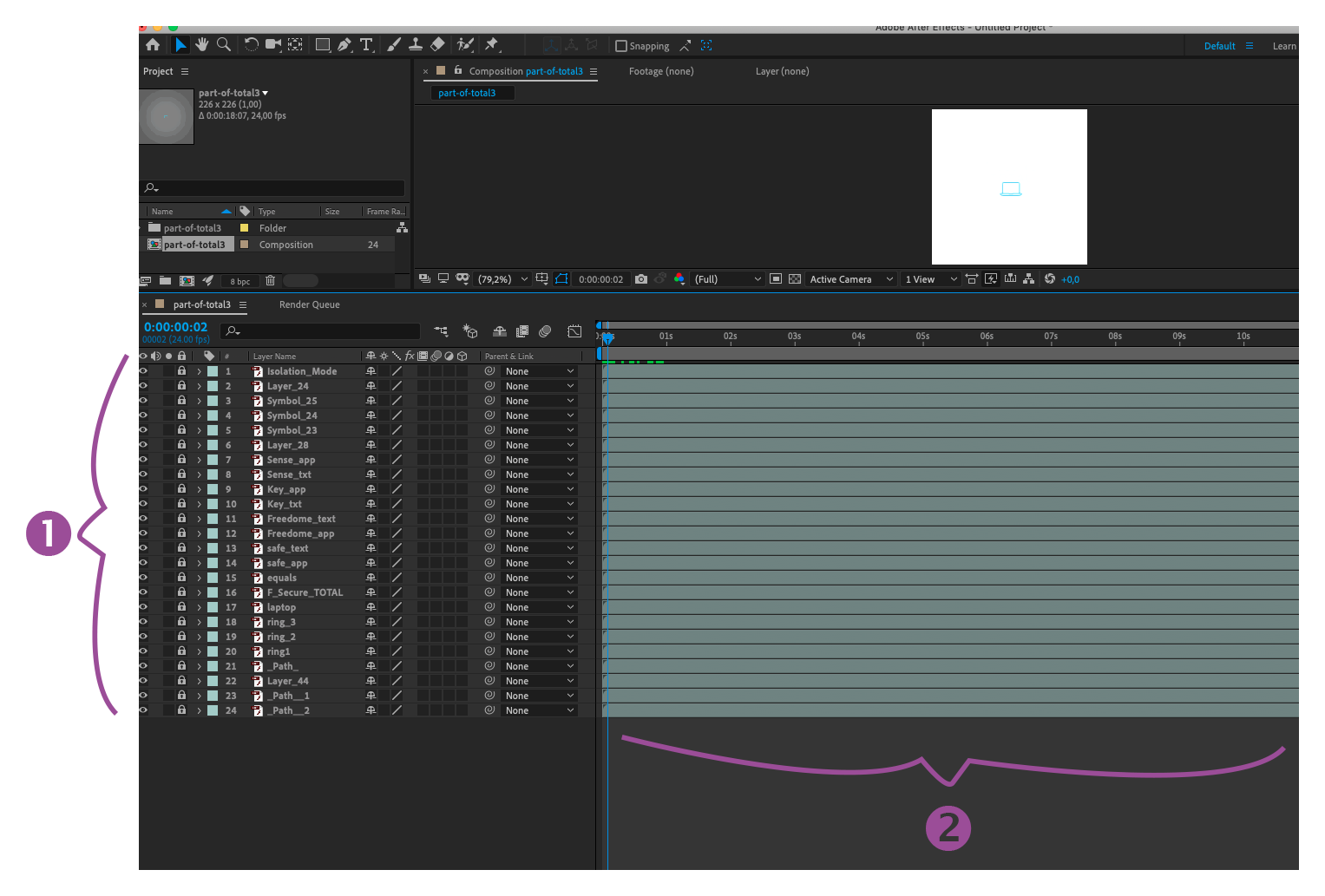This screenshot has width=1325, height=896.
Task: Select the Eraser tool
Action: (x=437, y=44)
